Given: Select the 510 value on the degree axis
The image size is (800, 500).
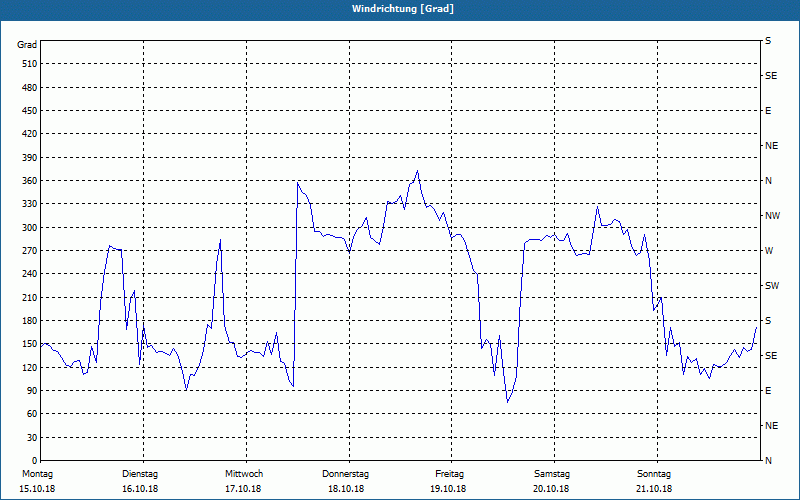Looking at the screenshot, I should tap(30, 64).
